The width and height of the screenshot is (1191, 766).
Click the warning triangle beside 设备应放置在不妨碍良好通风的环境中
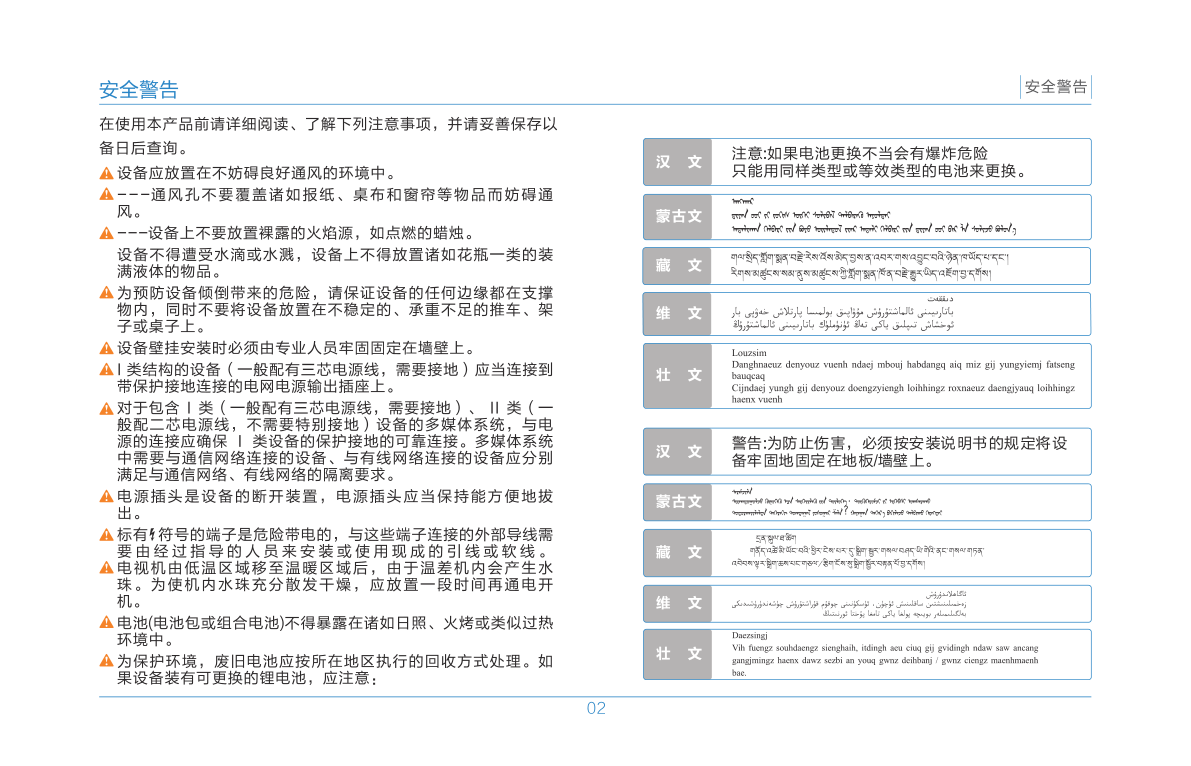pos(106,174)
